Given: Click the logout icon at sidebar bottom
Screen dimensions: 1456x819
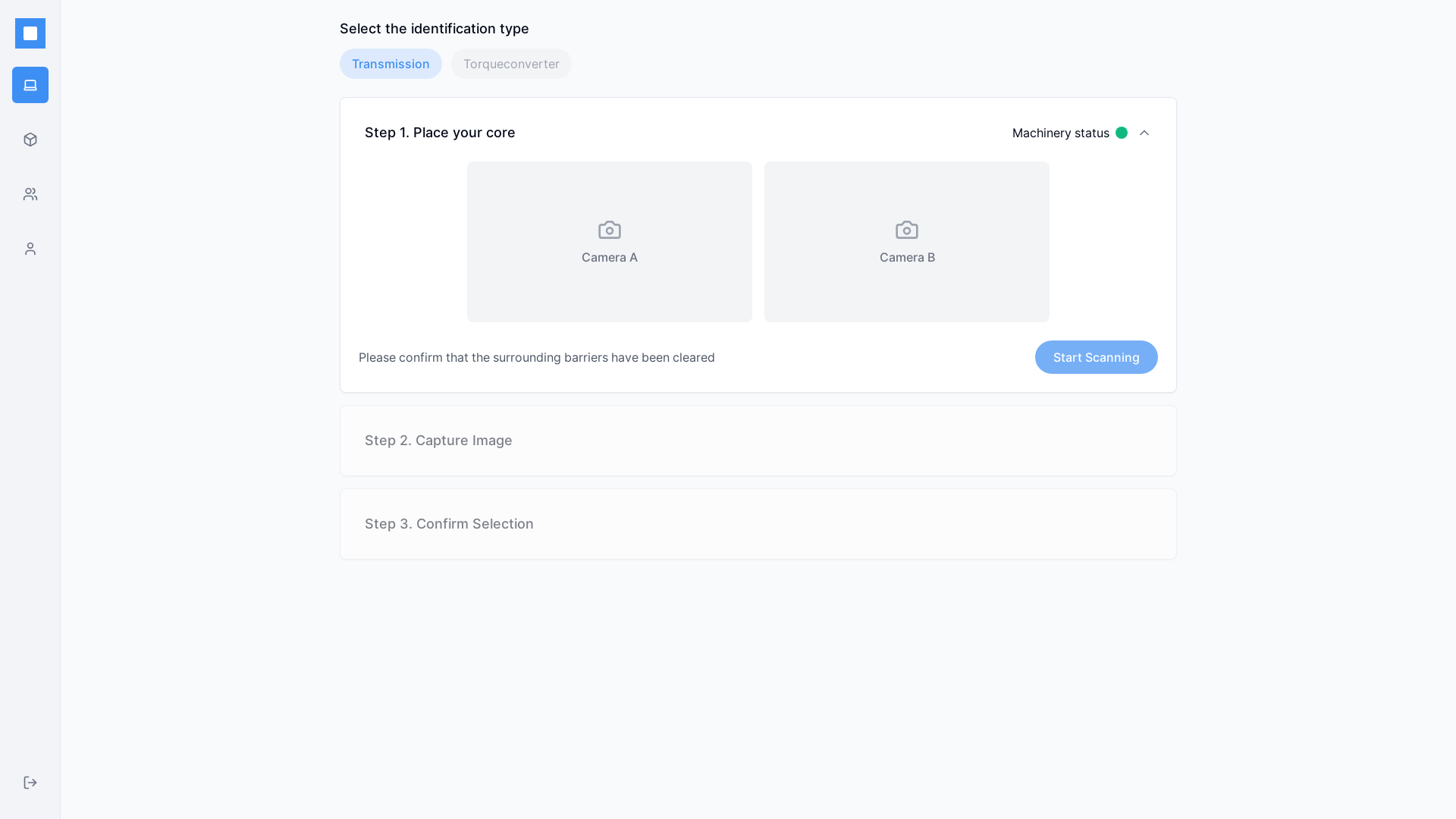Looking at the screenshot, I should pos(30,783).
